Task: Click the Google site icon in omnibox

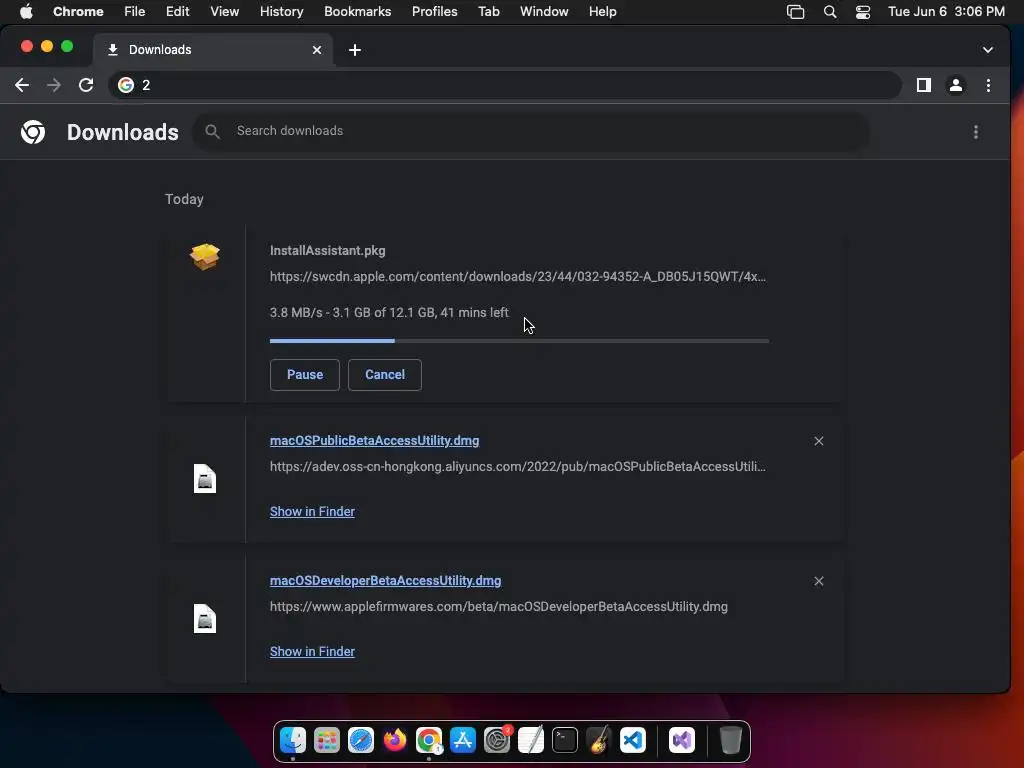Action: coord(126,85)
